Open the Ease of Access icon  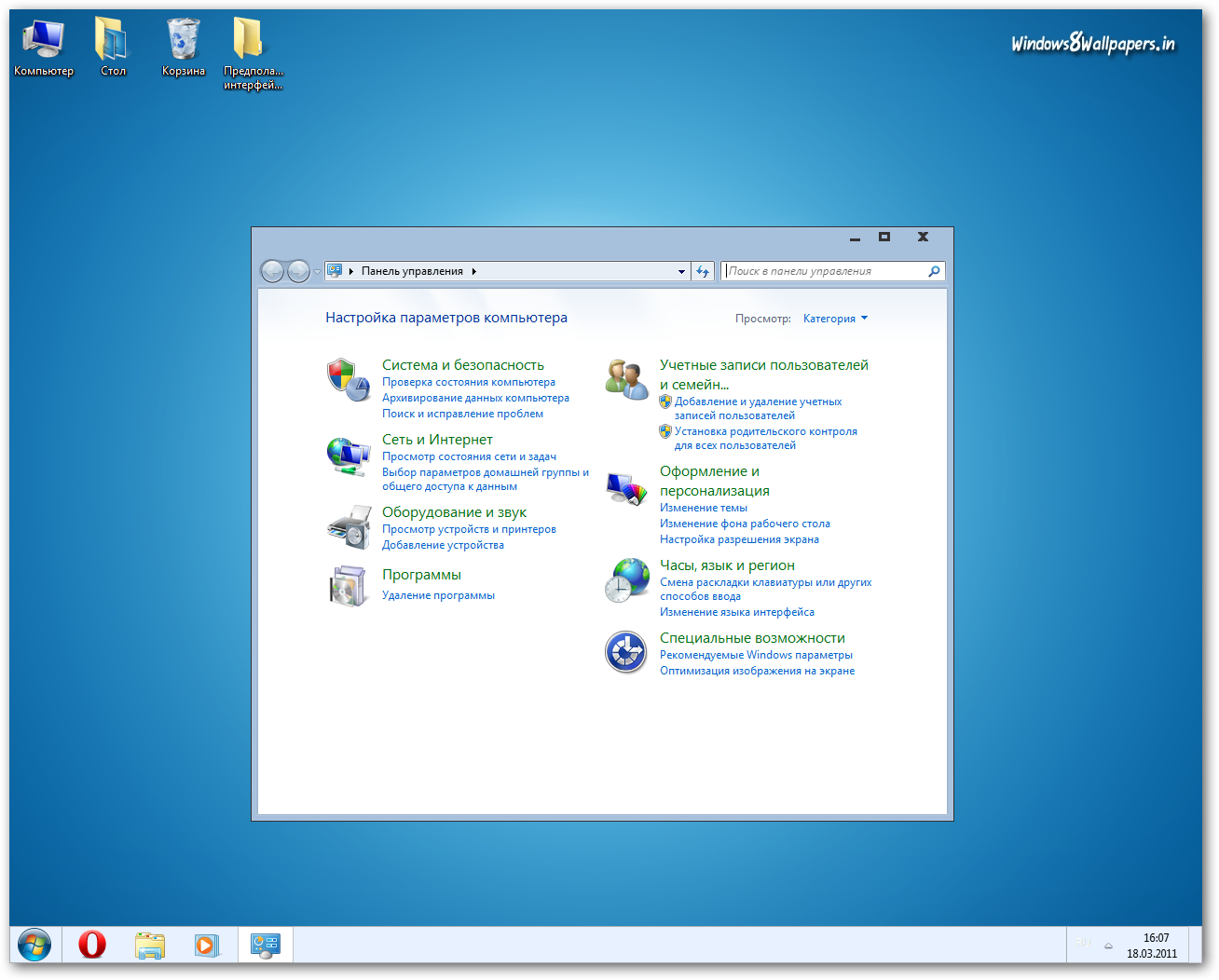pyautogui.click(x=626, y=652)
